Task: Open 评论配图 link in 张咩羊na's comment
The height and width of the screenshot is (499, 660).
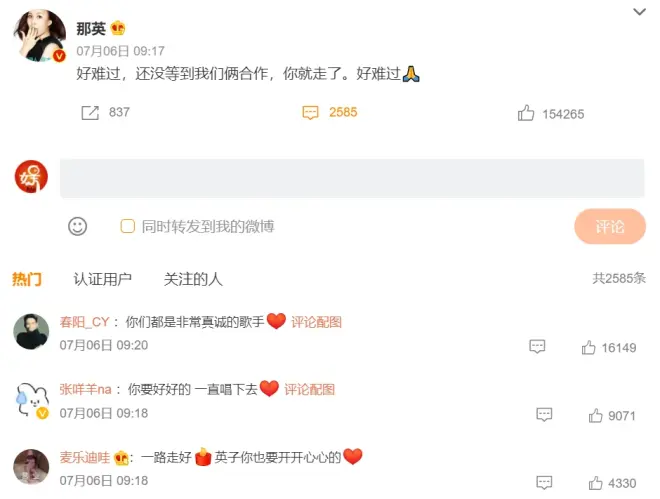Action: (309, 389)
